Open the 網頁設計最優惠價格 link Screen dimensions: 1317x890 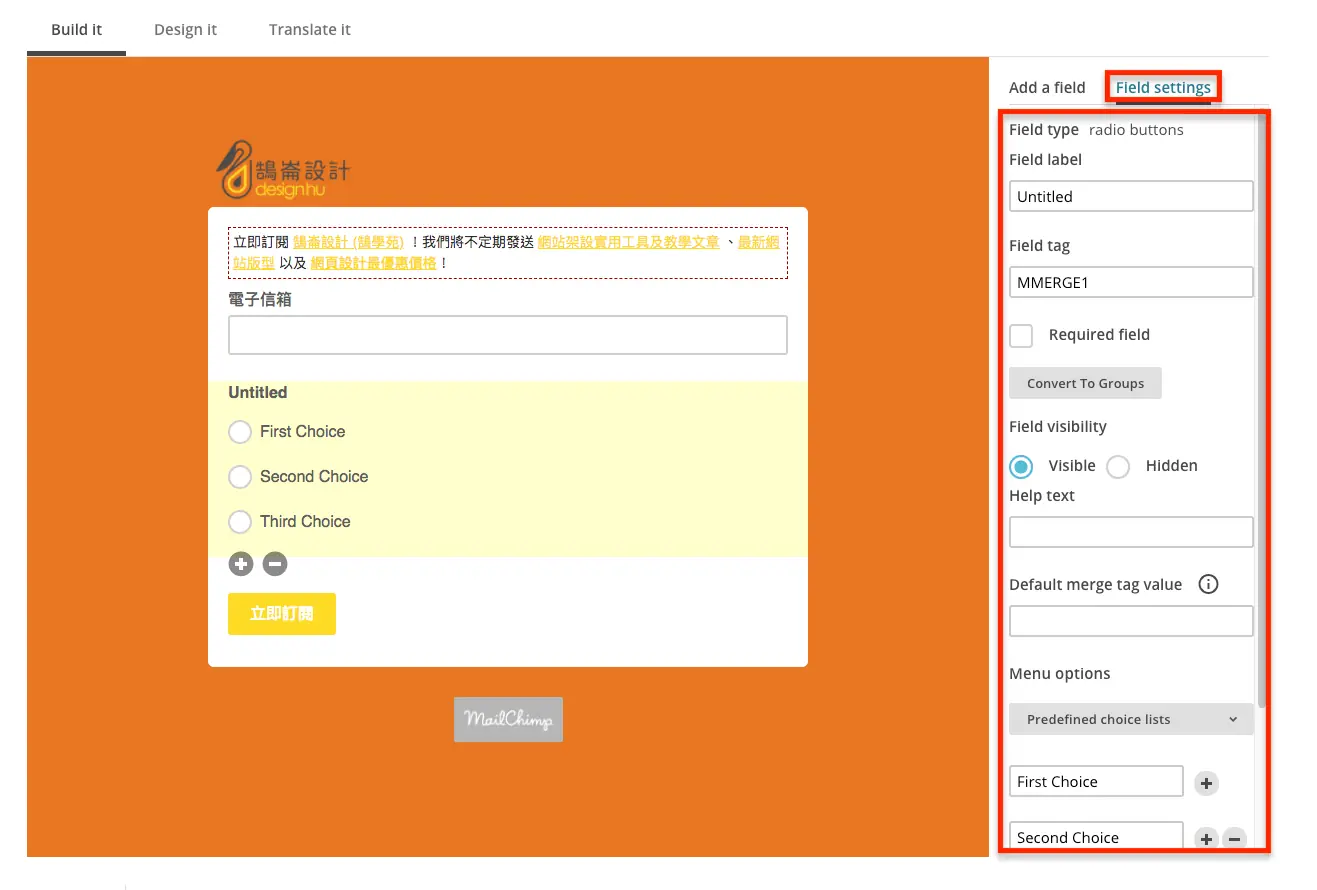tap(373, 263)
